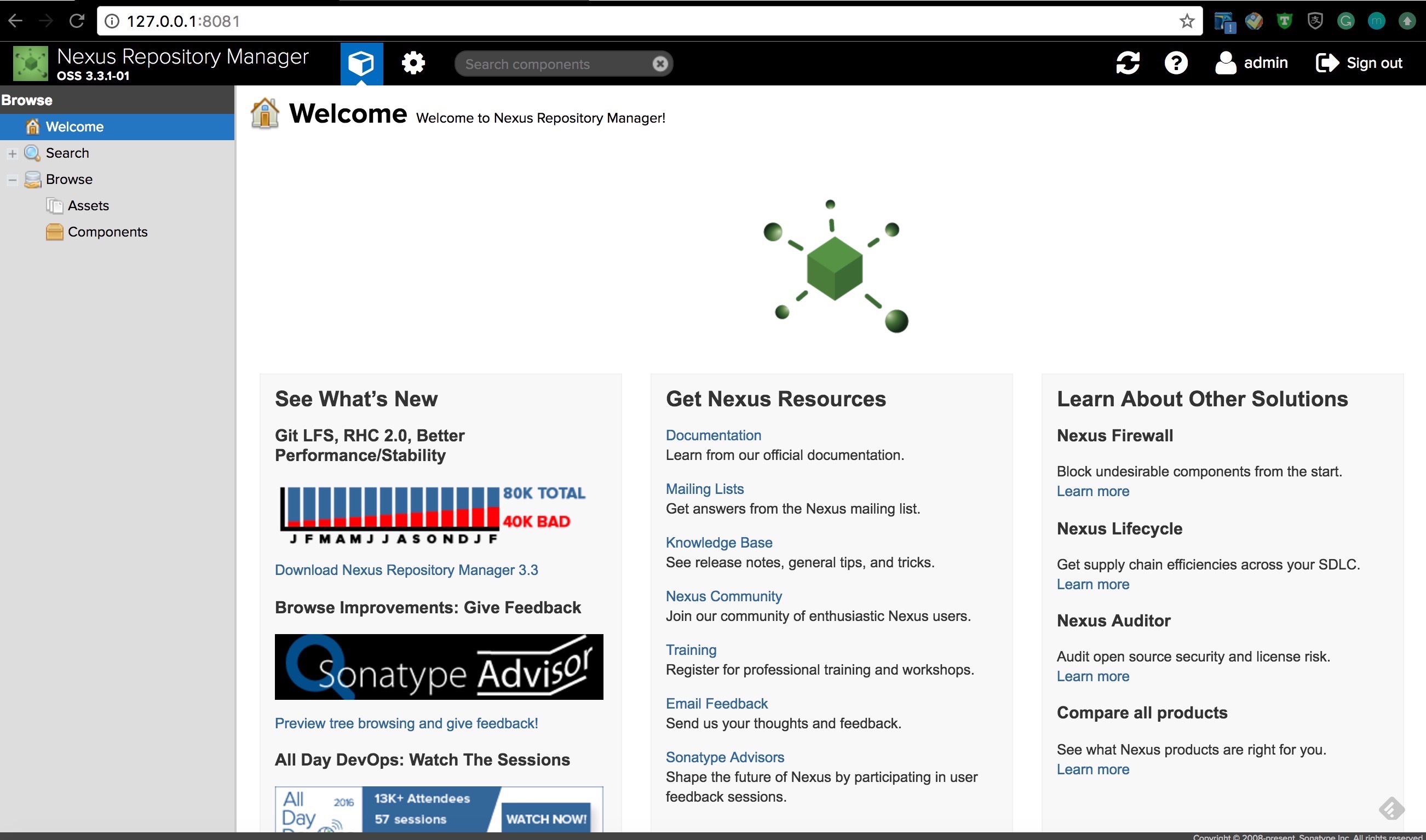The width and height of the screenshot is (1426, 840).
Task: Collapse the Browse tree node
Action: (x=13, y=180)
